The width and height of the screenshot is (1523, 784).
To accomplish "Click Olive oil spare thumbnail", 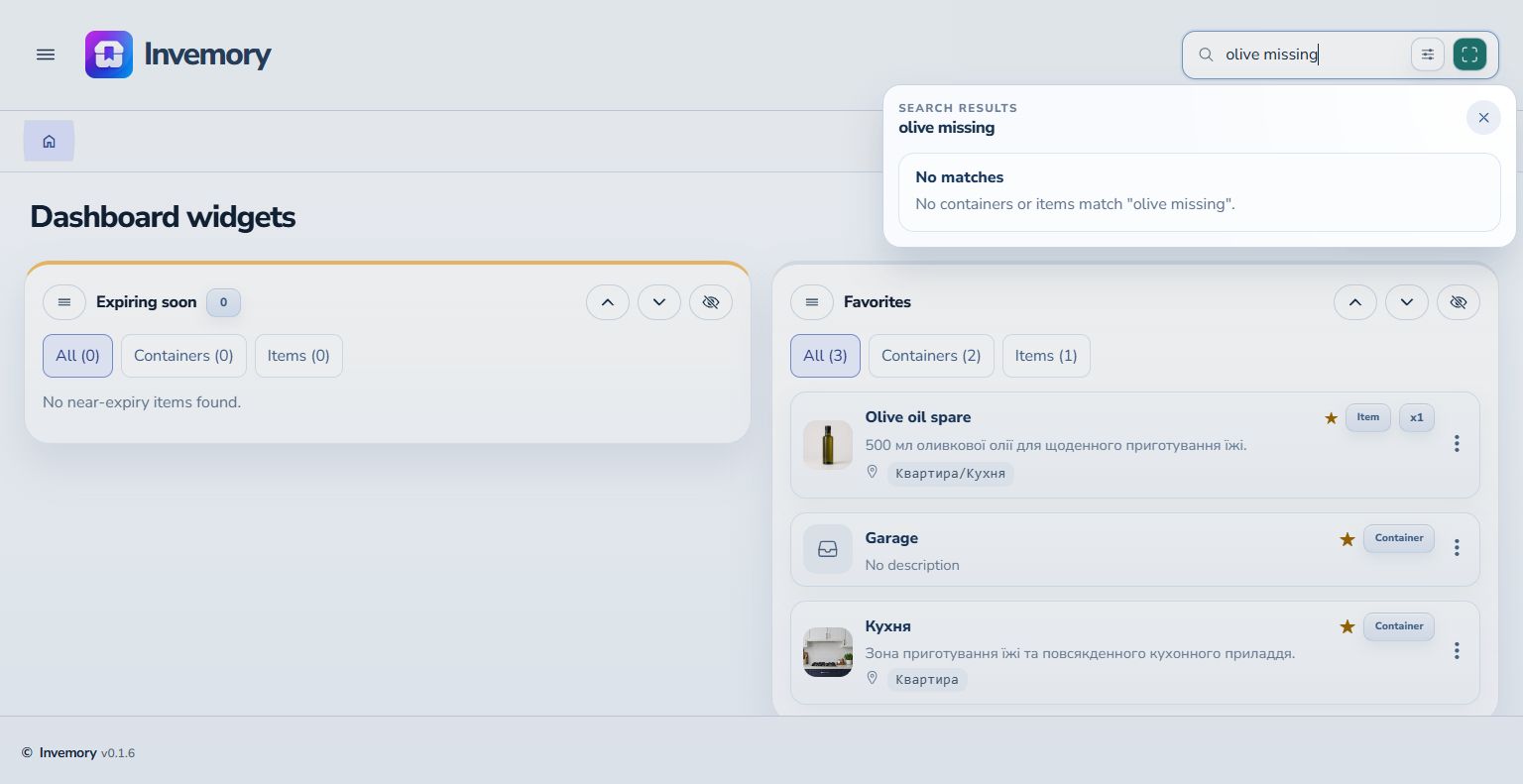I will (x=828, y=444).
